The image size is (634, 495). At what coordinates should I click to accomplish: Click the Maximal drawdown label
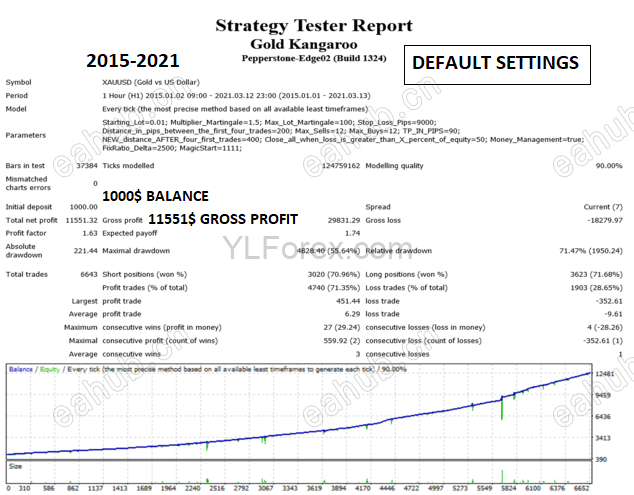136,251
